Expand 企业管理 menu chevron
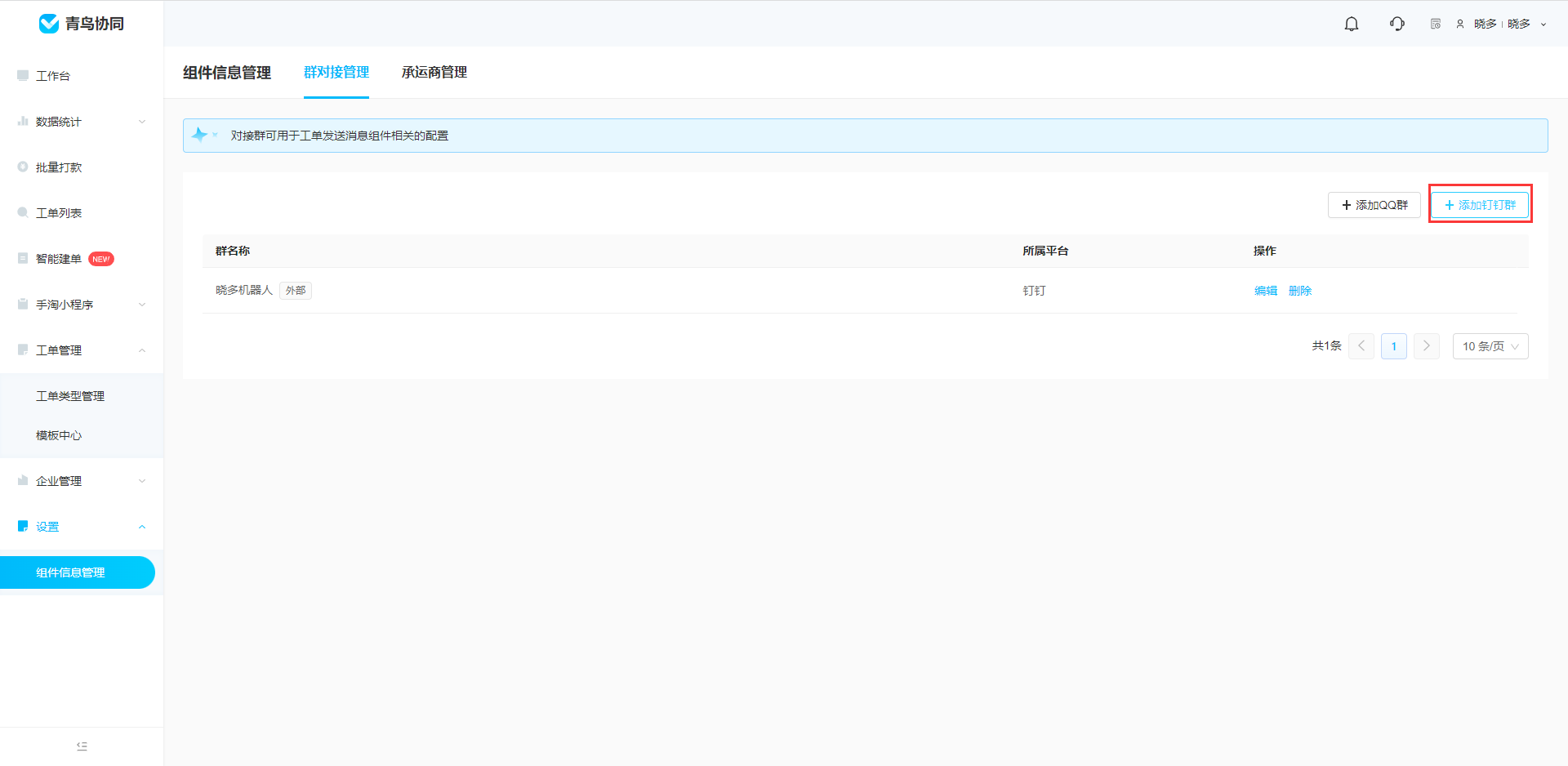The height and width of the screenshot is (766, 1568). point(142,481)
